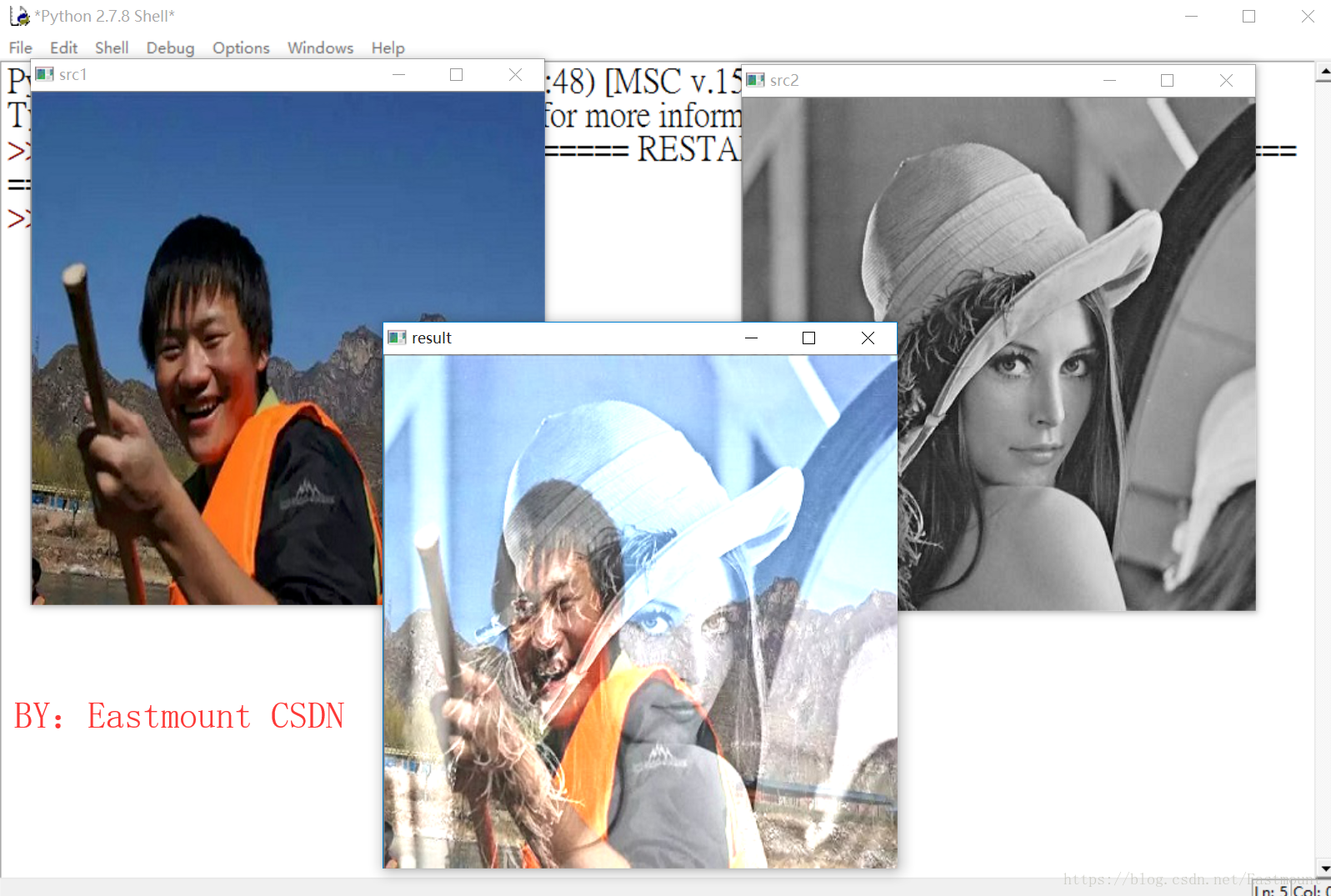This screenshot has width=1331, height=896.
Task: Maximize the Python 2.7.8 Shell window
Action: pos(1248,17)
